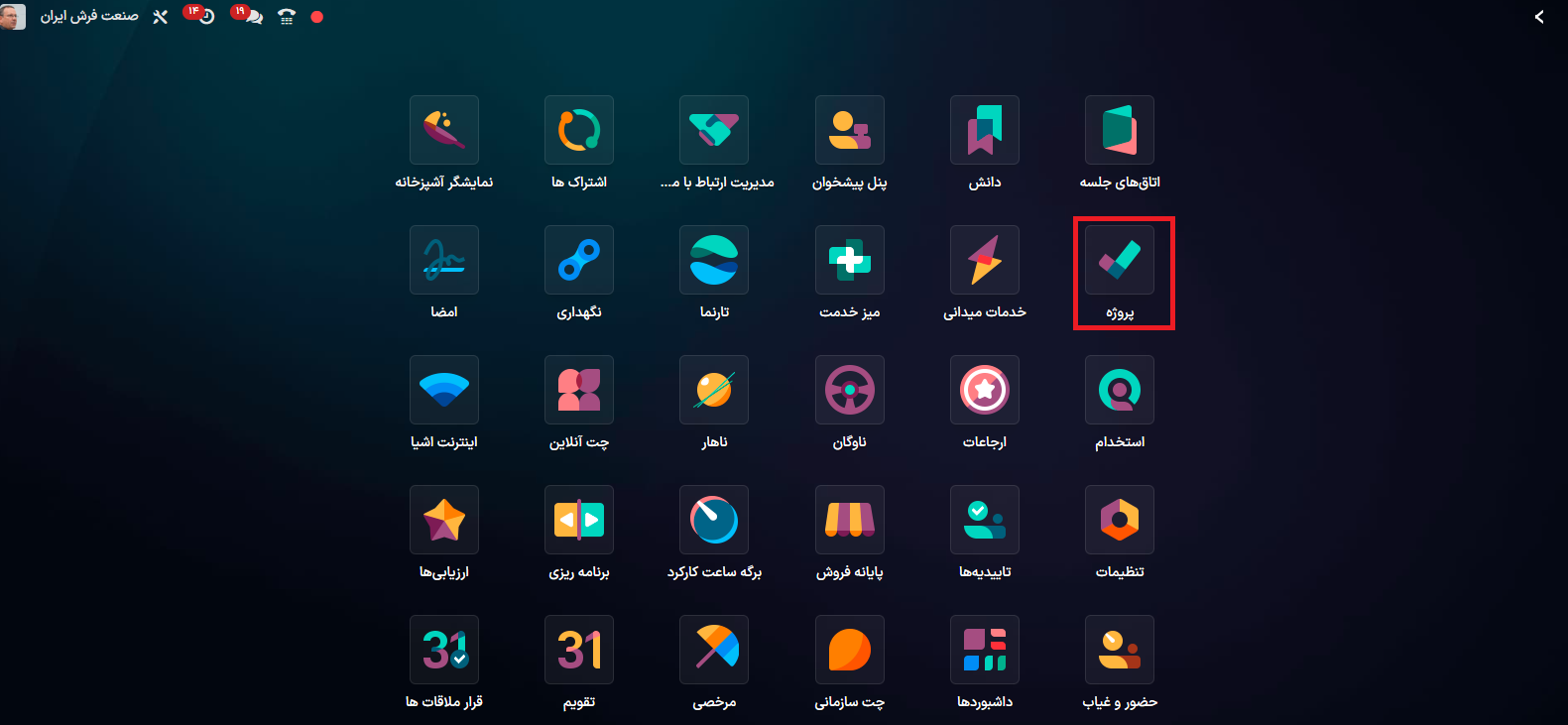Open the تقویم (Calendar) app
Viewport: 1568px width, 725px height.
pos(579,650)
